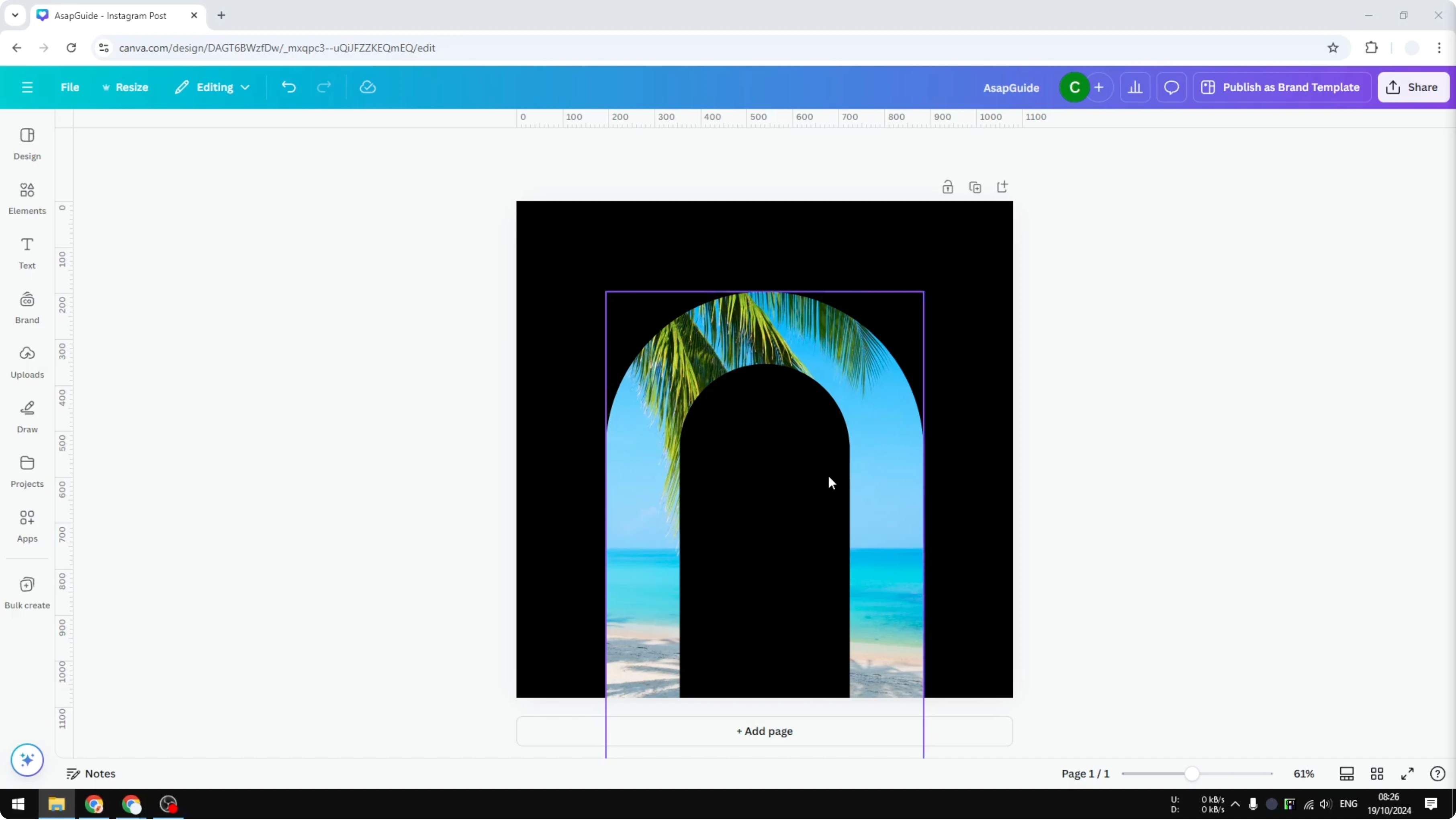Select the Draw tool
Screen dimensions: 1456x820
[x=27, y=417]
